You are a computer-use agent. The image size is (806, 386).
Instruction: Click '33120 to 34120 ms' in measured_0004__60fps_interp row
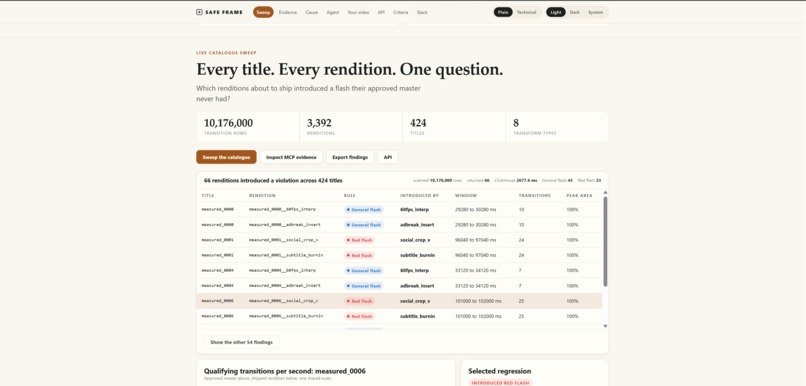tap(476, 270)
